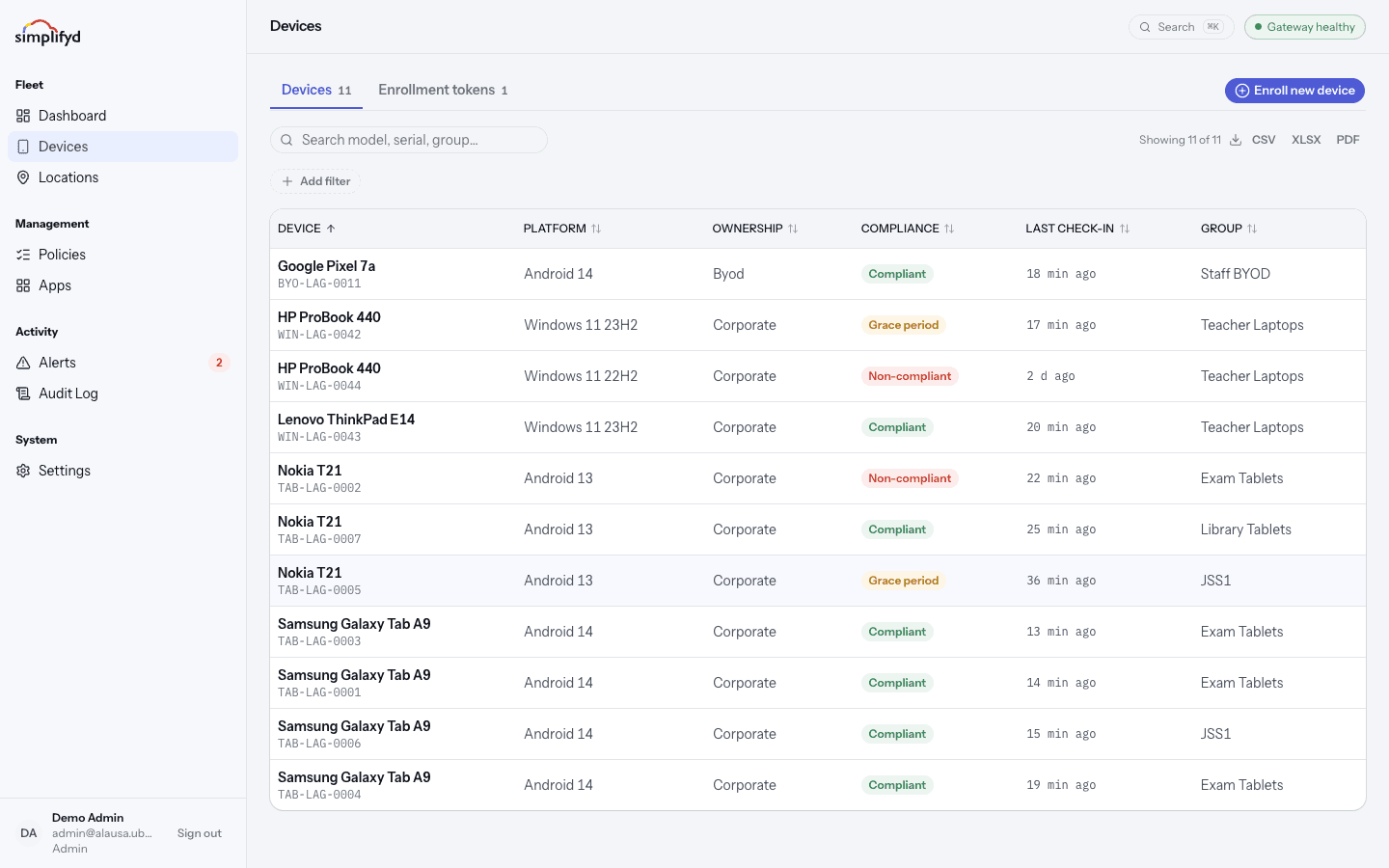The width and height of the screenshot is (1389, 868).
Task: Click the Byod ownership cell
Action: coord(728,274)
